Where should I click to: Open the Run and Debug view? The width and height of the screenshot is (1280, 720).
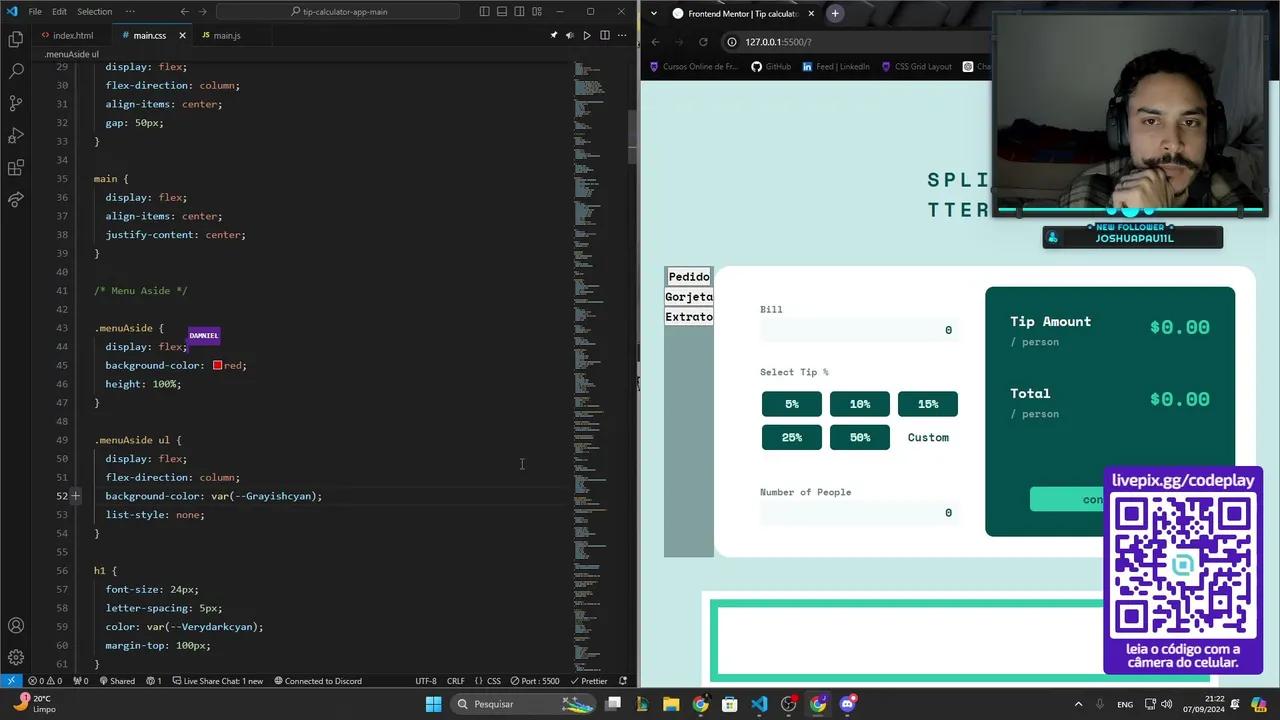click(16, 136)
